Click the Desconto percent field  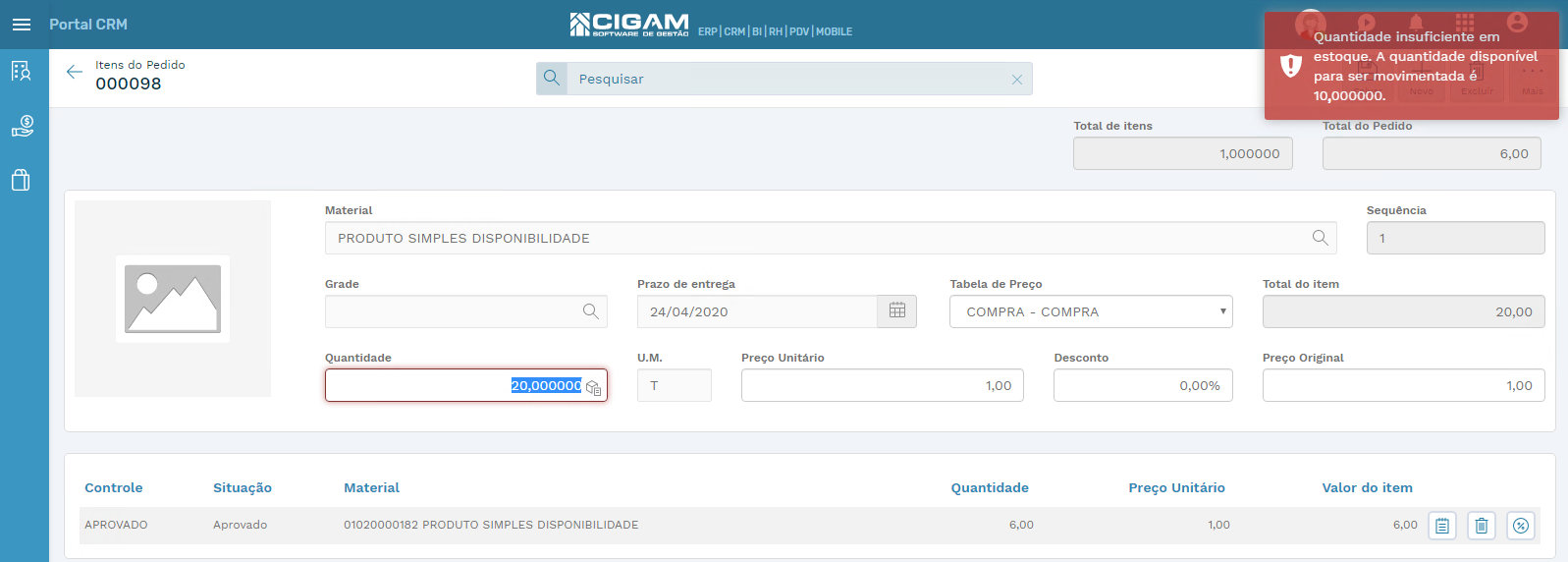coord(1143,385)
